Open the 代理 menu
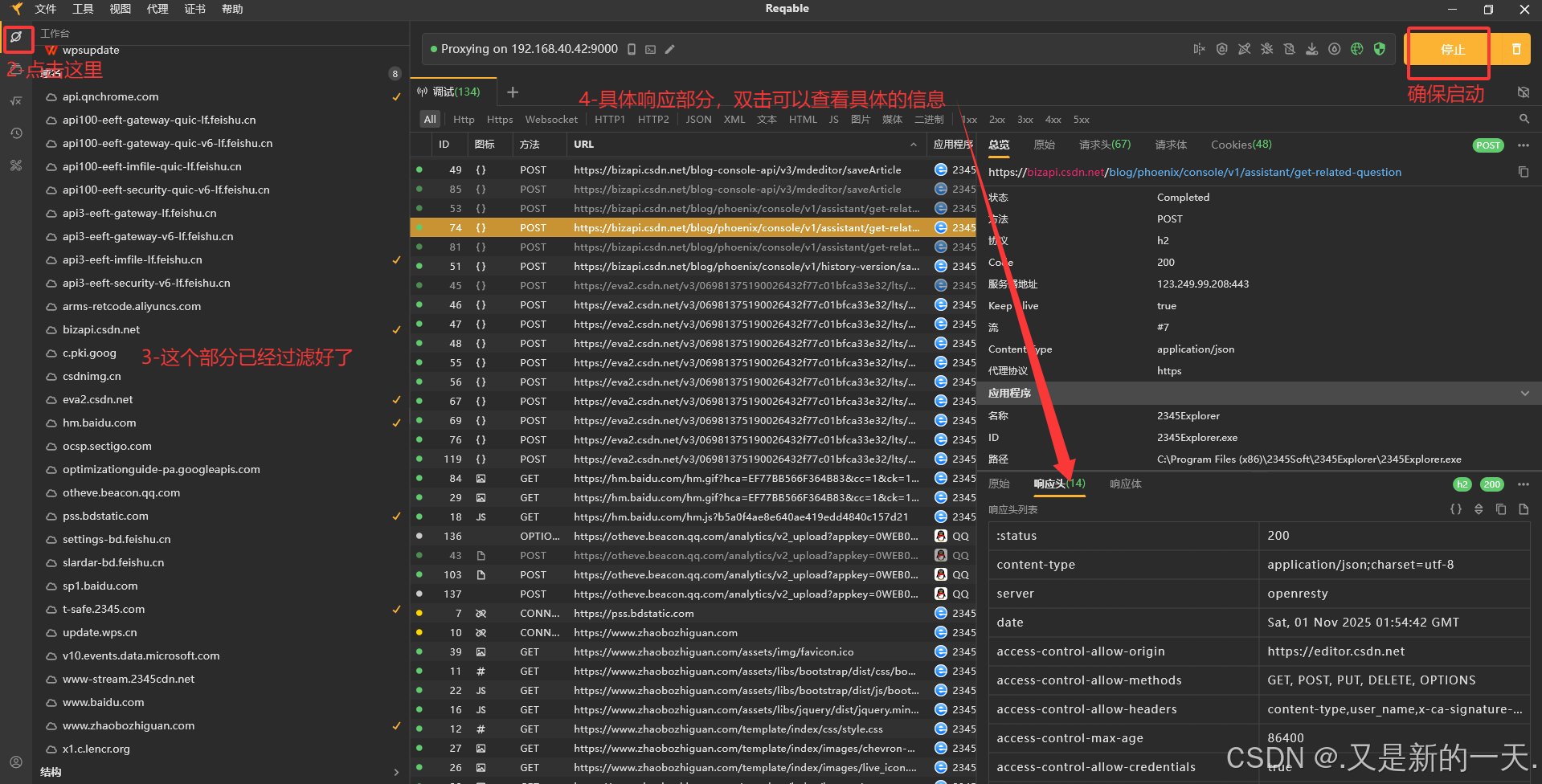 pyautogui.click(x=157, y=9)
